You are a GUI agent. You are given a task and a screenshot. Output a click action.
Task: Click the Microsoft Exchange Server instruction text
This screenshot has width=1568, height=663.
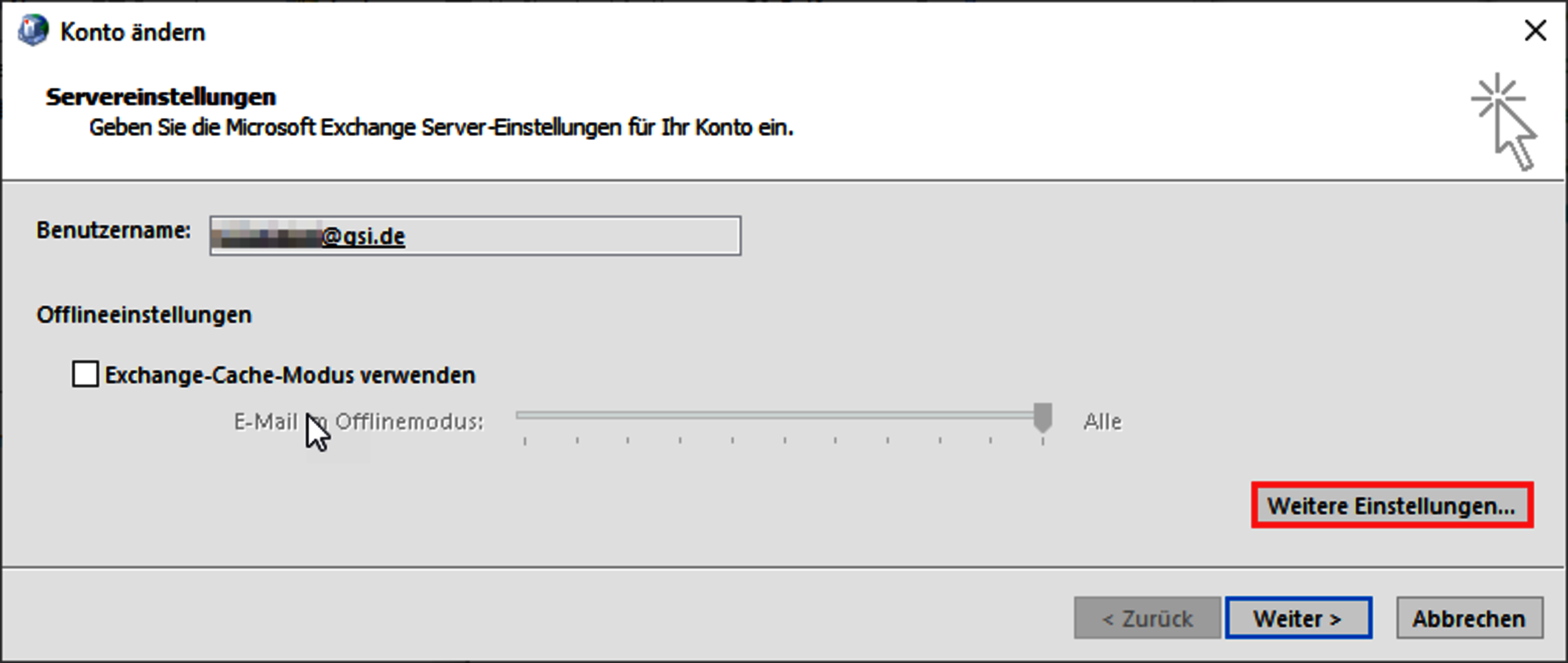point(441,128)
